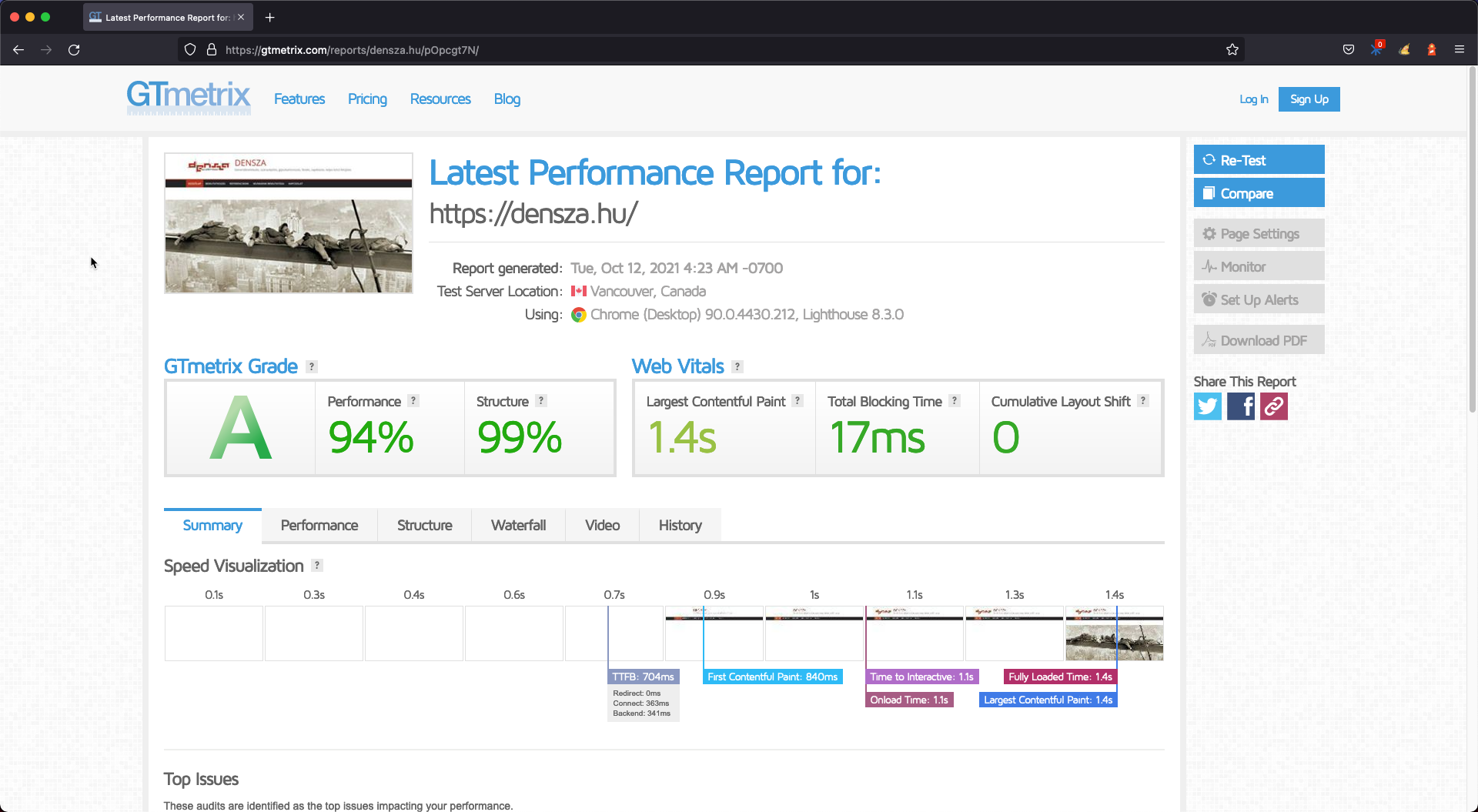Open the Structure report tab
The image size is (1478, 812).
click(x=424, y=526)
